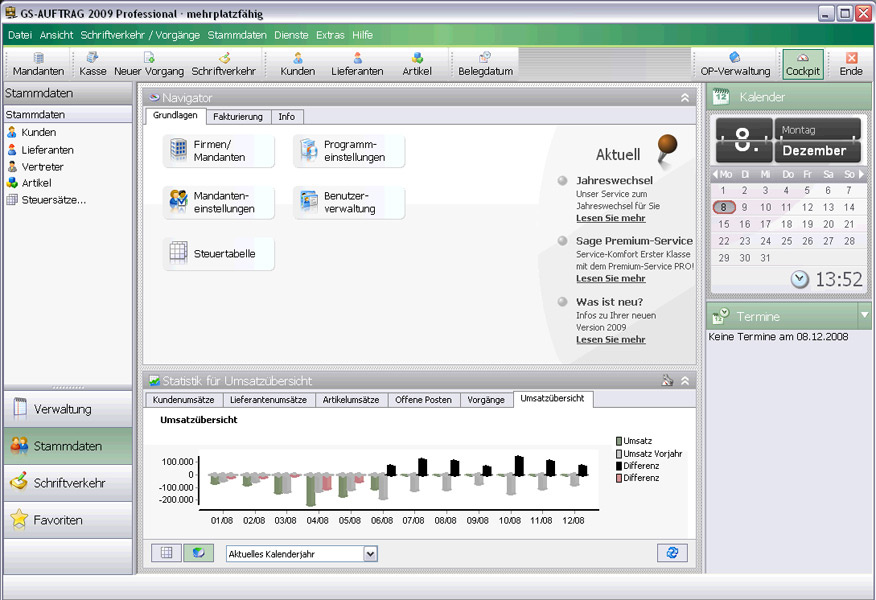The width and height of the screenshot is (876, 600).
Task: Open Programmeinstellungen in the Navigator
Action: pos(349,151)
